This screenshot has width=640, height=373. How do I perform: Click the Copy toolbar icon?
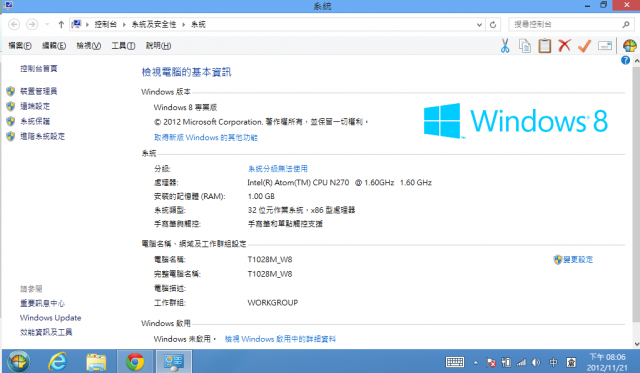pos(525,46)
